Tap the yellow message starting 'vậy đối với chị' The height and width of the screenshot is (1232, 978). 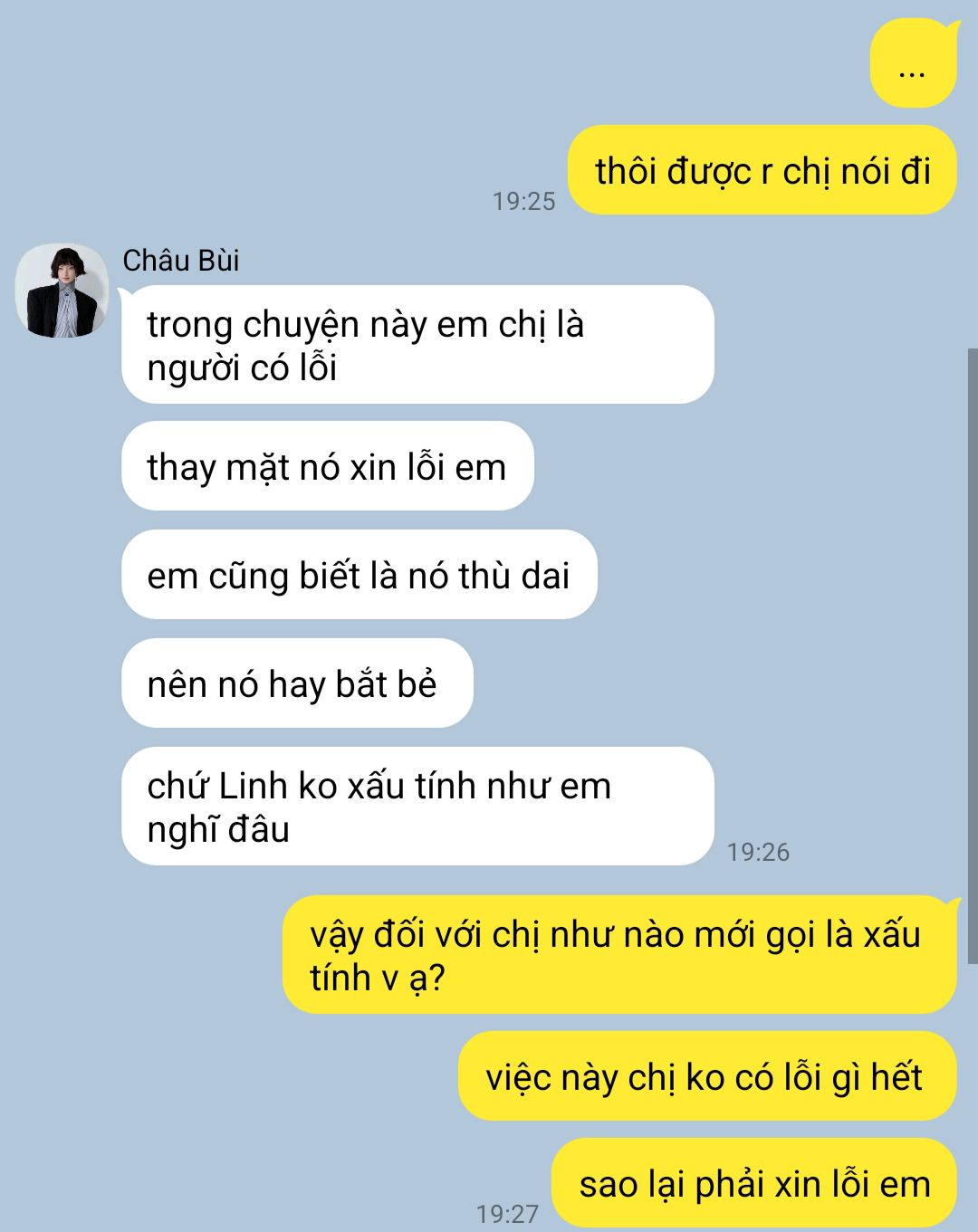point(619,955)
